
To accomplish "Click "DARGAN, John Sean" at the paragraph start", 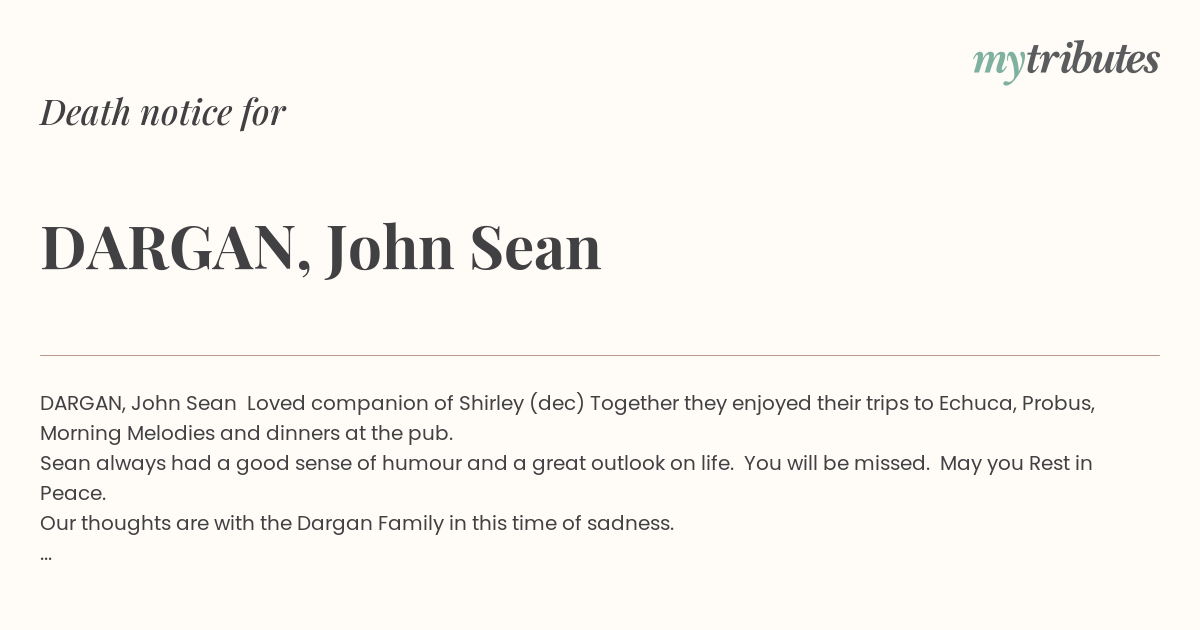I will (x=138, y=403).
